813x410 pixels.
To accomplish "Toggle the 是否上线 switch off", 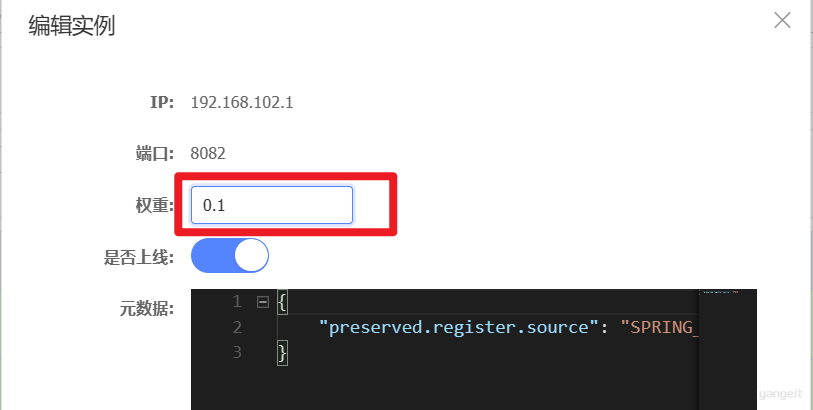I will pyautogui.click(x=230, y=256).
